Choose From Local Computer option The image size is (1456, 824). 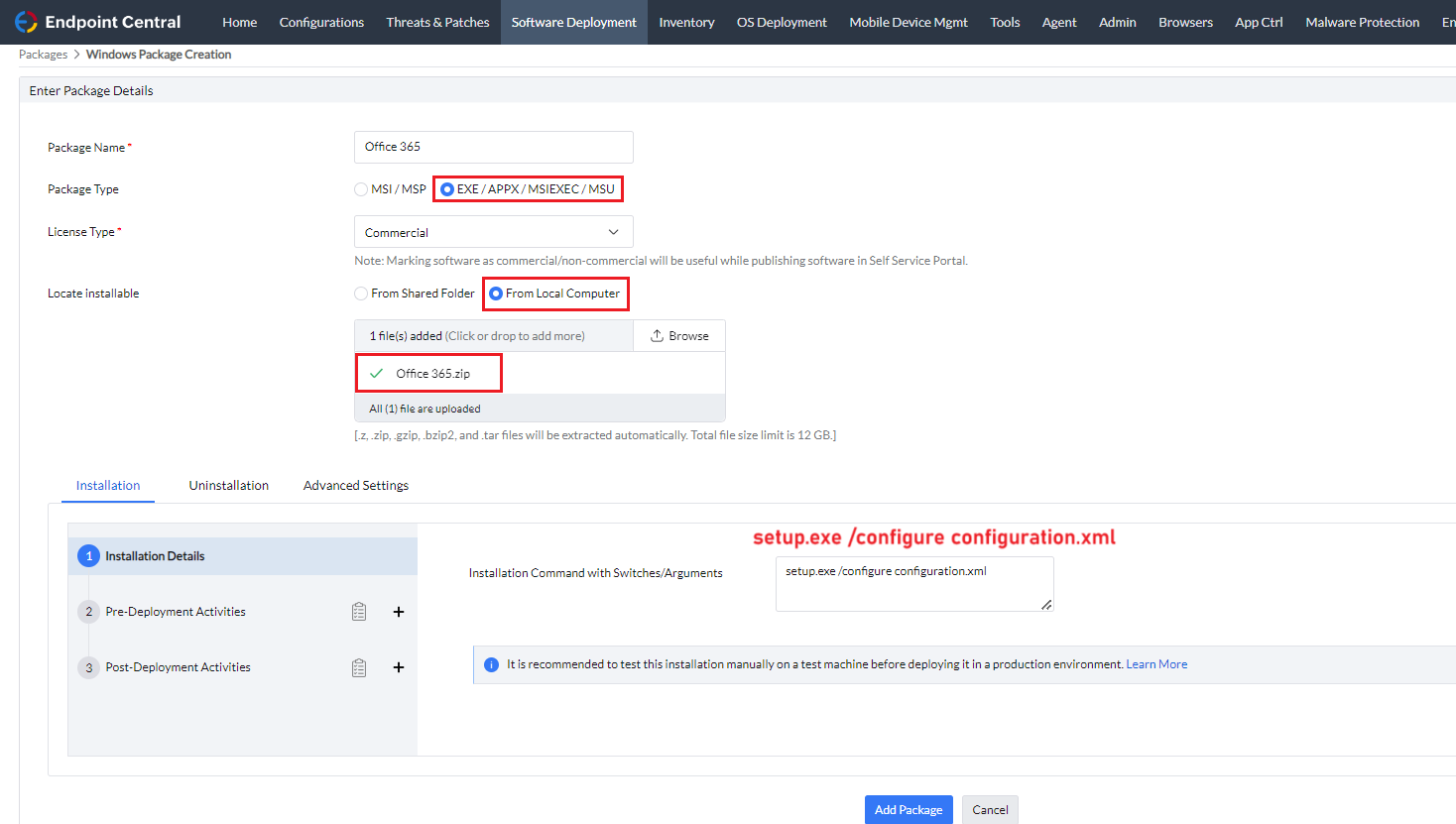click(496, 294)
